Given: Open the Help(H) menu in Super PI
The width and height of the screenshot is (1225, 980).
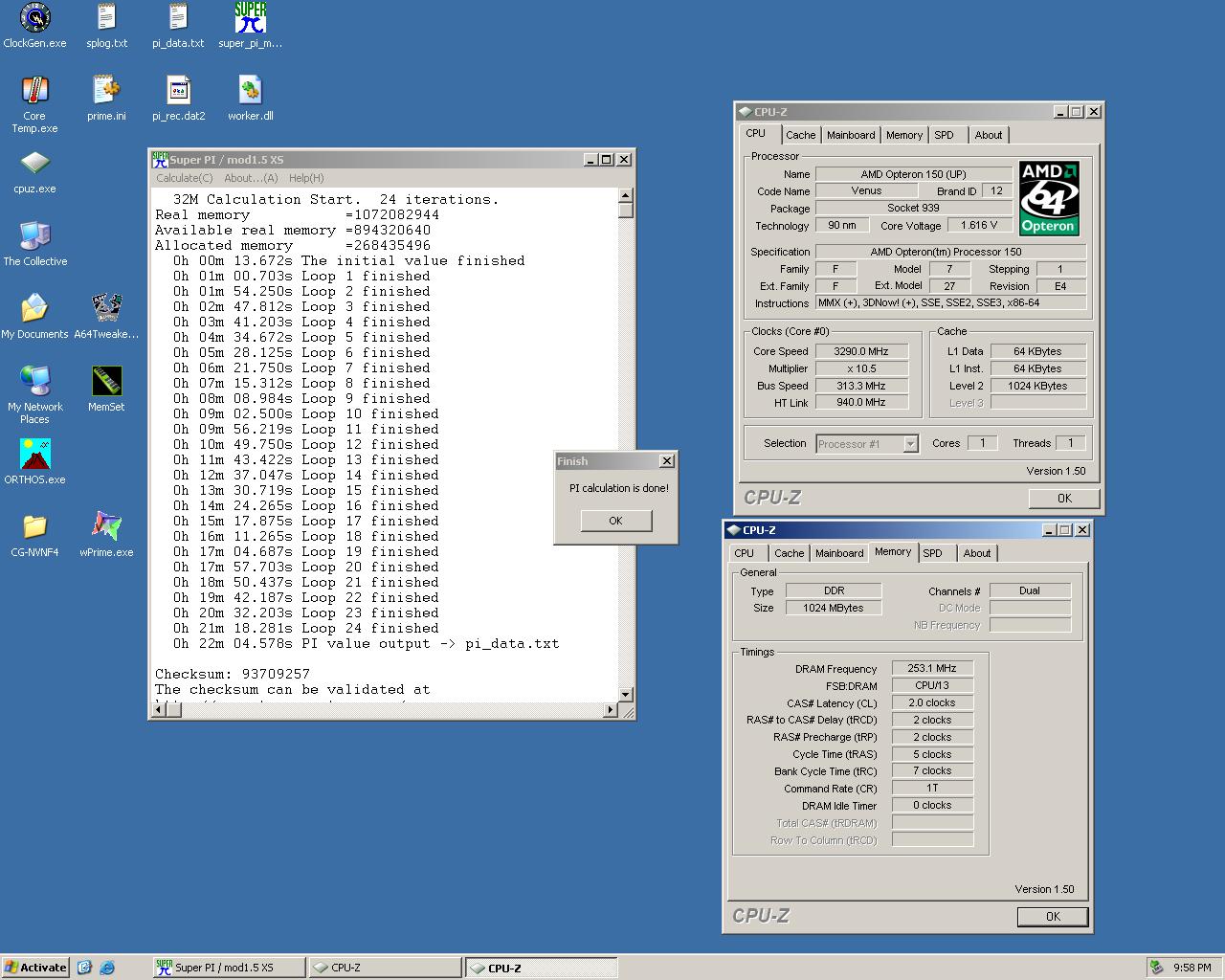Looking at the screenshot, I should pos(306,178).
